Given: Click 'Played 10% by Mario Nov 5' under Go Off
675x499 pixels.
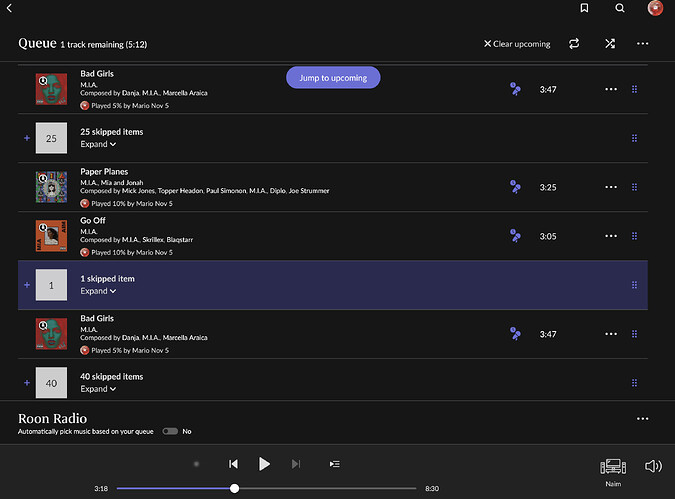Looking at the screenshot, I should [x=132, y=253].
